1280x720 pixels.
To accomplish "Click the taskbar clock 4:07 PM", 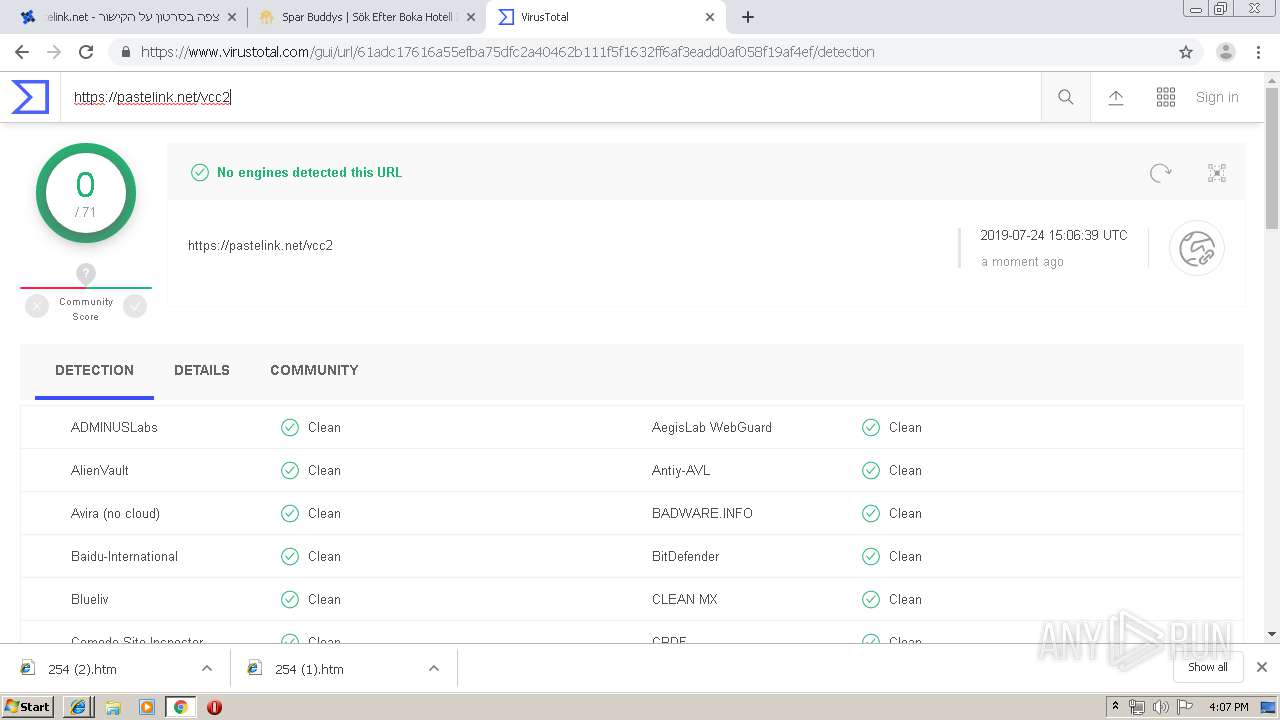I will click(x=1229, y=707).
